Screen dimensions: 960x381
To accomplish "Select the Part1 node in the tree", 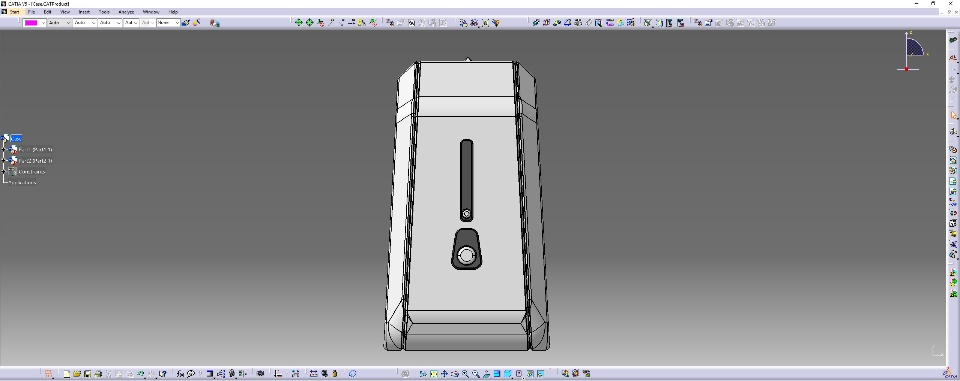I will pos(35,149).
